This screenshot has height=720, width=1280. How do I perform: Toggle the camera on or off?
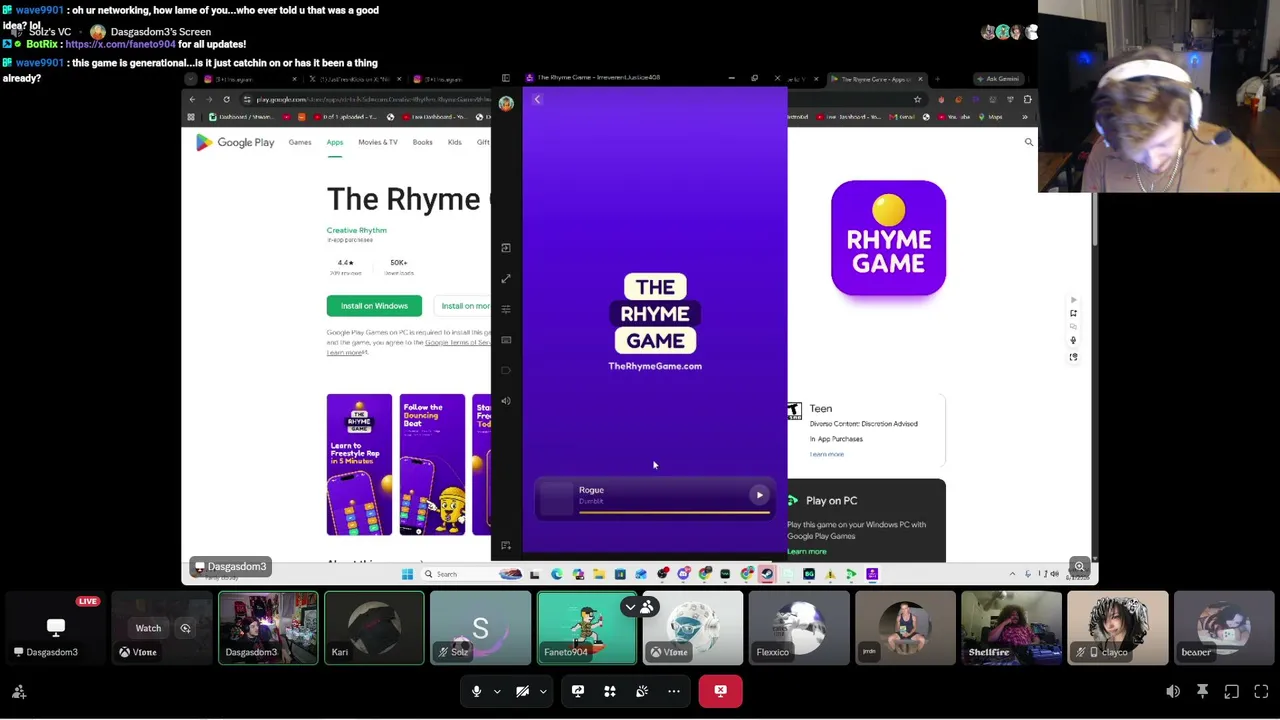pyautogui.click(x=522, y=691)
